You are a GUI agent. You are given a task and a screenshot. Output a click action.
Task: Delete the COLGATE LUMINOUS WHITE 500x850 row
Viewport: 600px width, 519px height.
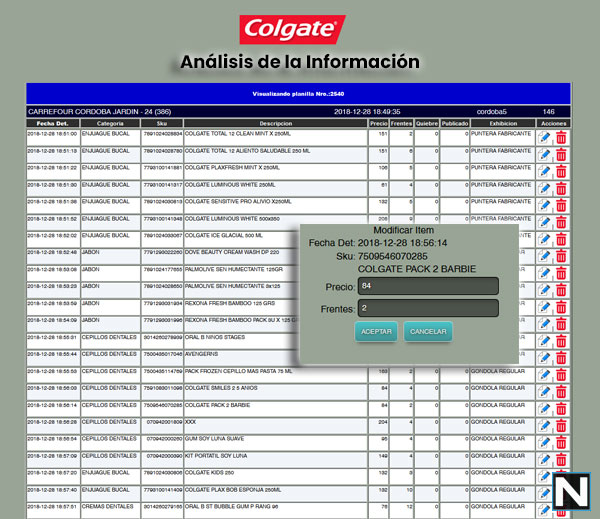[561, 222]
